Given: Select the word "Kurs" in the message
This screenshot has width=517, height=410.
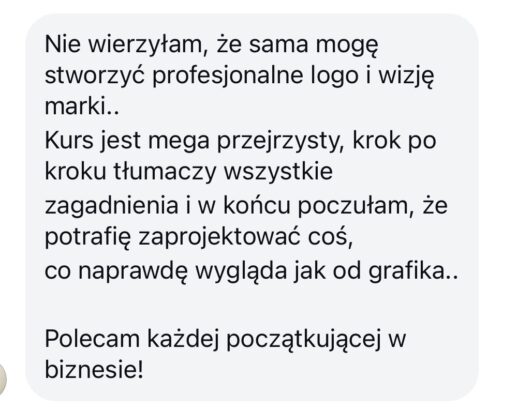Looking at the screenshot, I should pyautogui.click(x=69, y=140).
